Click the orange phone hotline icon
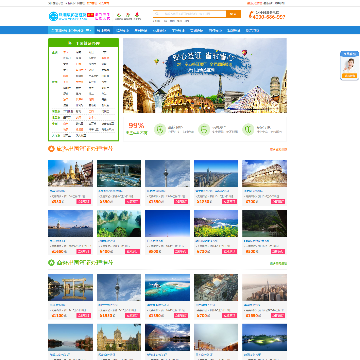This screenshot has height=360, width=360. pos(251,15)
